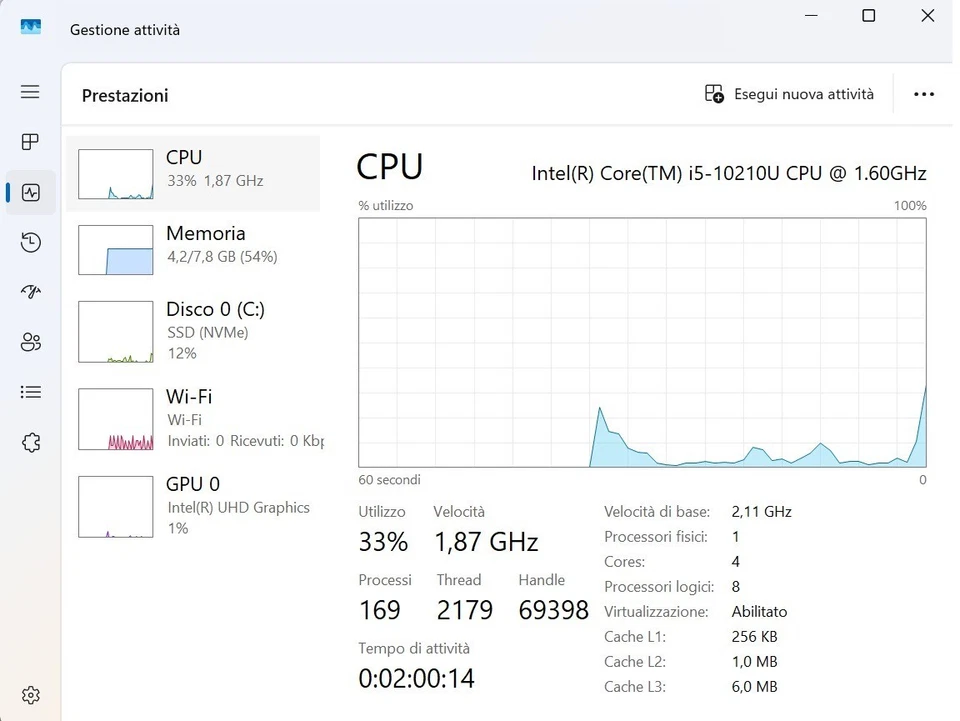Open the Users page icon

[x=31, y=342]
